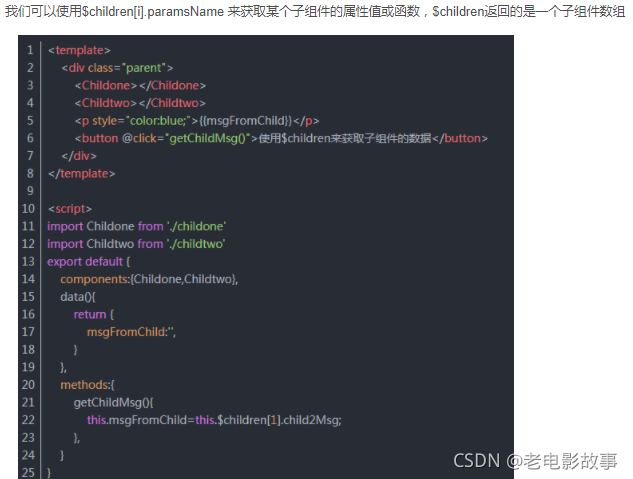
Task: Select the <Childone></Childone> component line
Action: click(140, 86)
